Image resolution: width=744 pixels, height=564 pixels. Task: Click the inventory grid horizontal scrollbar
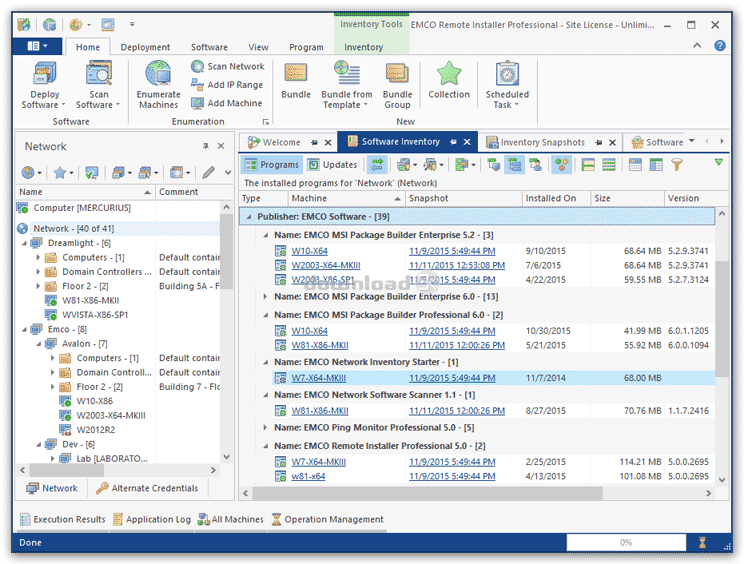tap(427, 493)
